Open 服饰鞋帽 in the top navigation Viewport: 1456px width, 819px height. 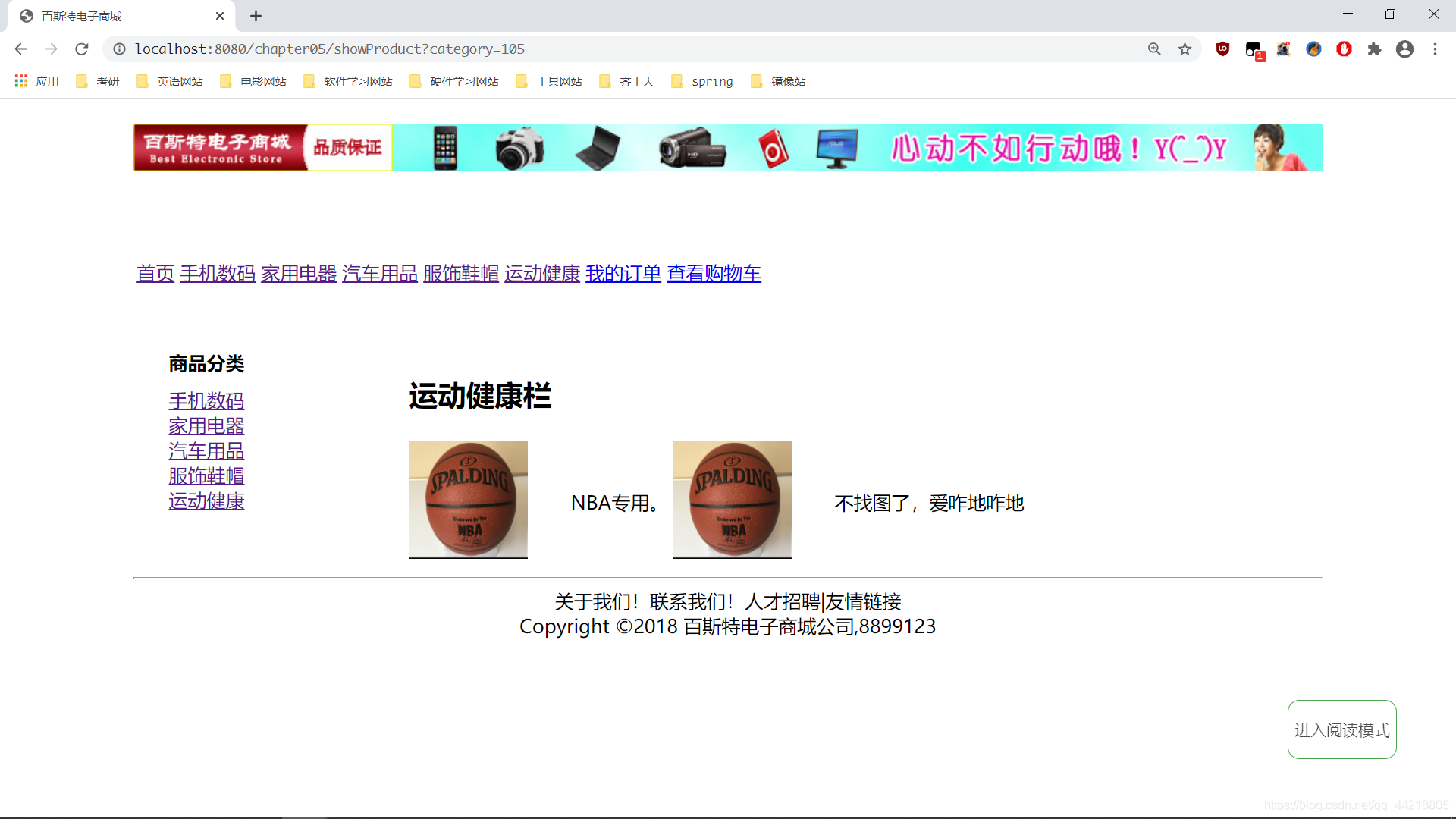(461, 274)
